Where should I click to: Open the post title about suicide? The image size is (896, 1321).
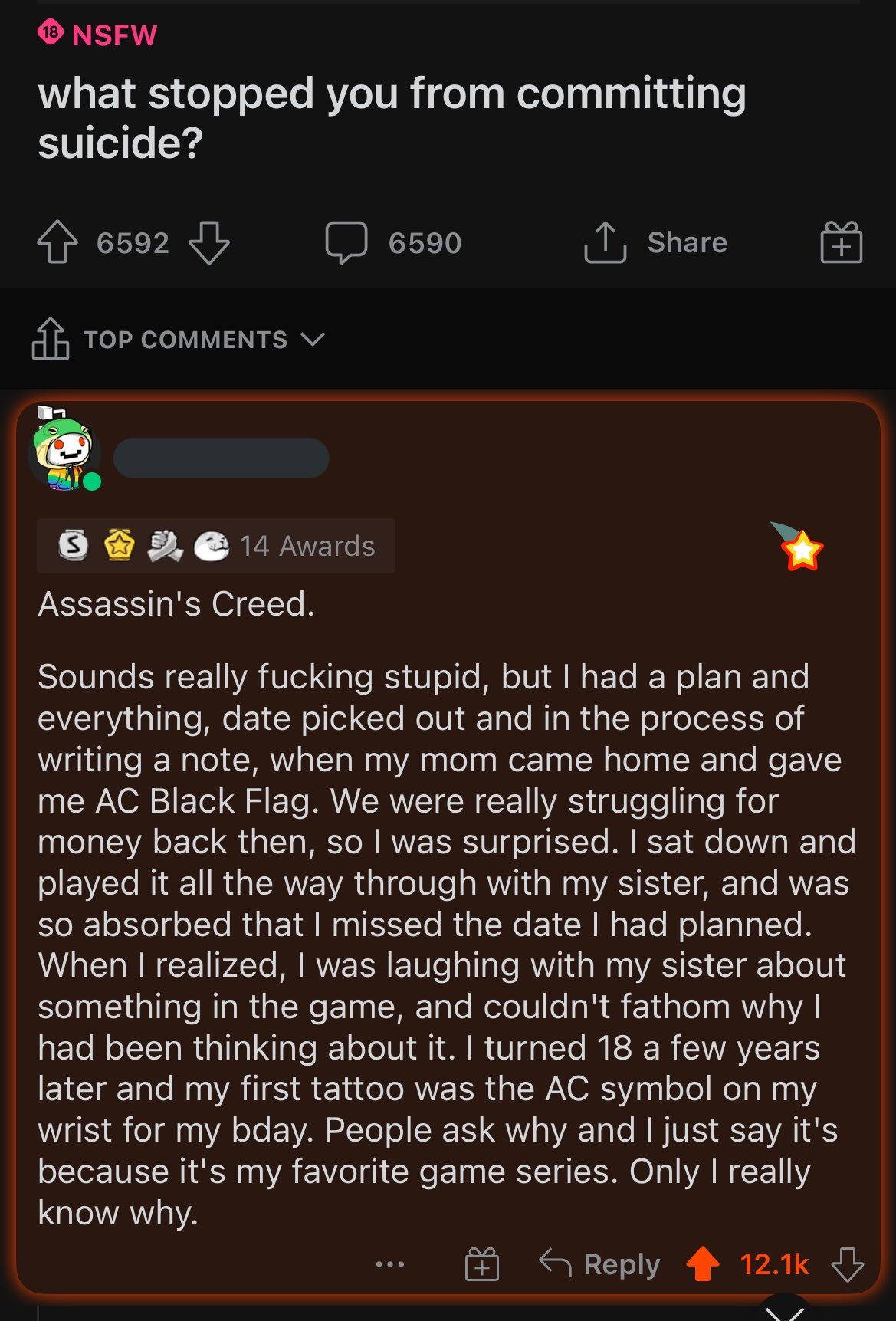pyautogui.click(x=392, y=117)
